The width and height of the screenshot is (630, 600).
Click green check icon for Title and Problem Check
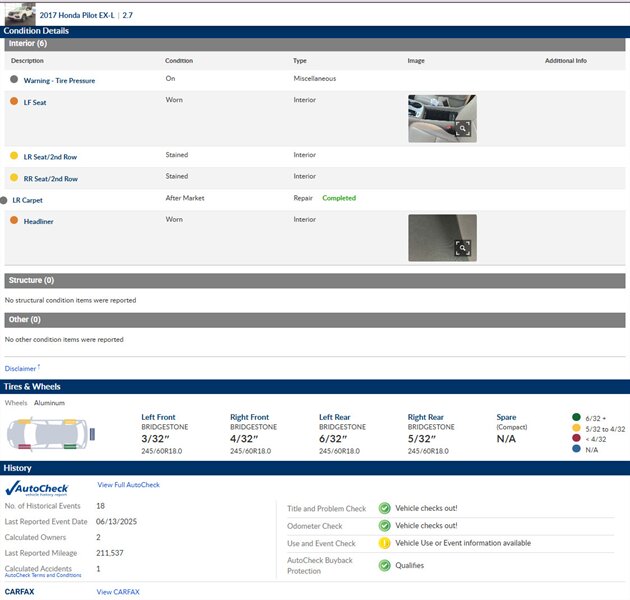(x=385, y=508)
